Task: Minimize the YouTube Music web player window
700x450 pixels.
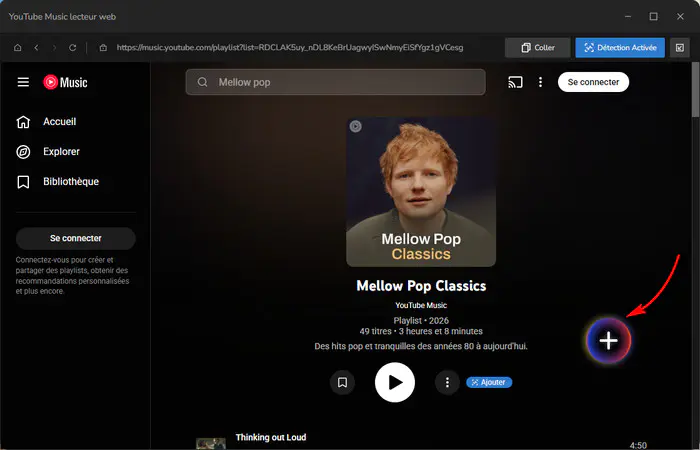Action: (628, 17)
